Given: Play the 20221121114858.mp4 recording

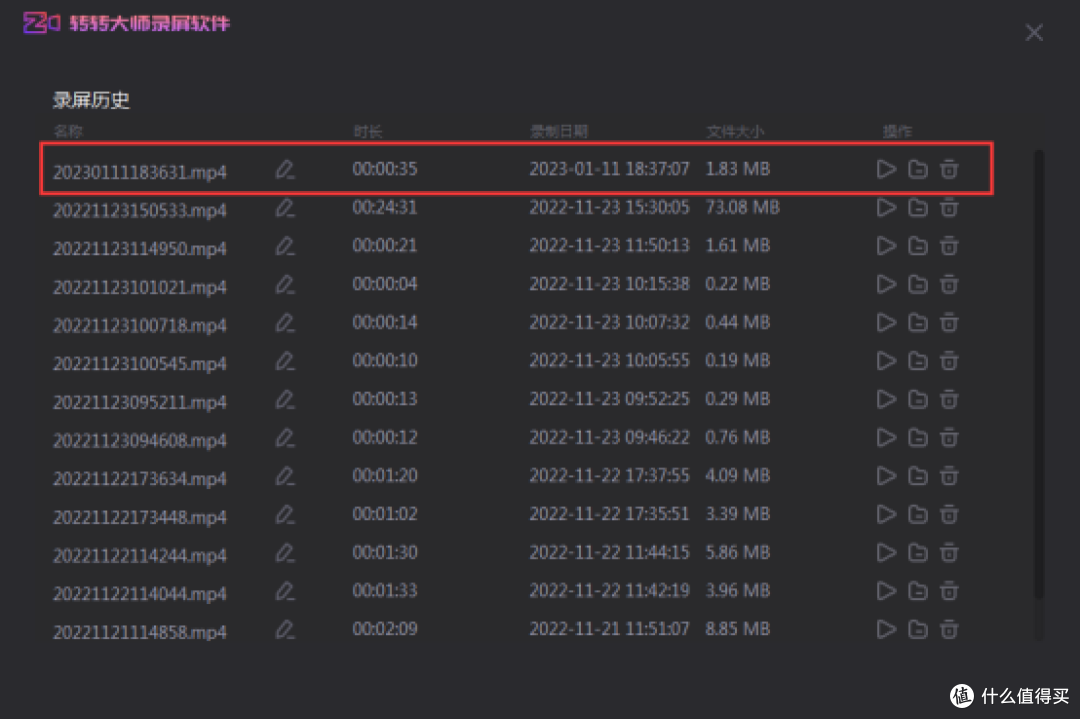Looking at the screenshot, I should 886,629.
